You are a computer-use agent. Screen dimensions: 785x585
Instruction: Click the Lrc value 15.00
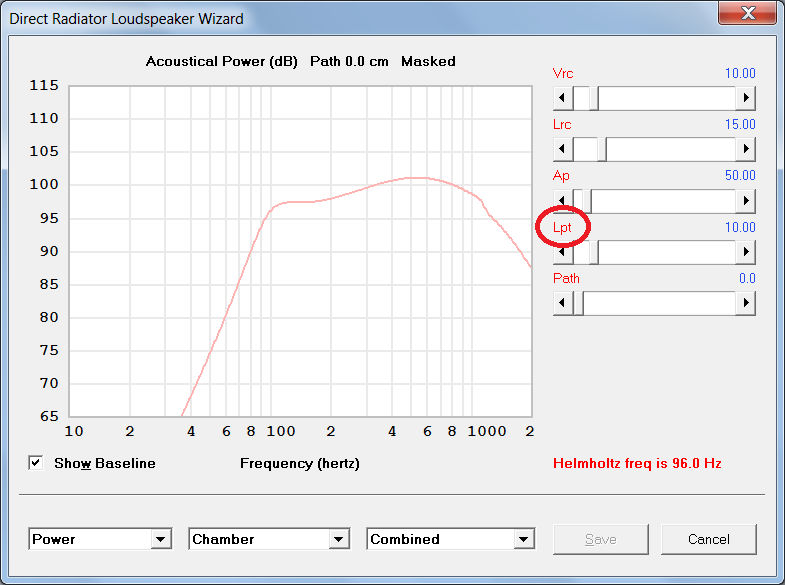(740, 124)
